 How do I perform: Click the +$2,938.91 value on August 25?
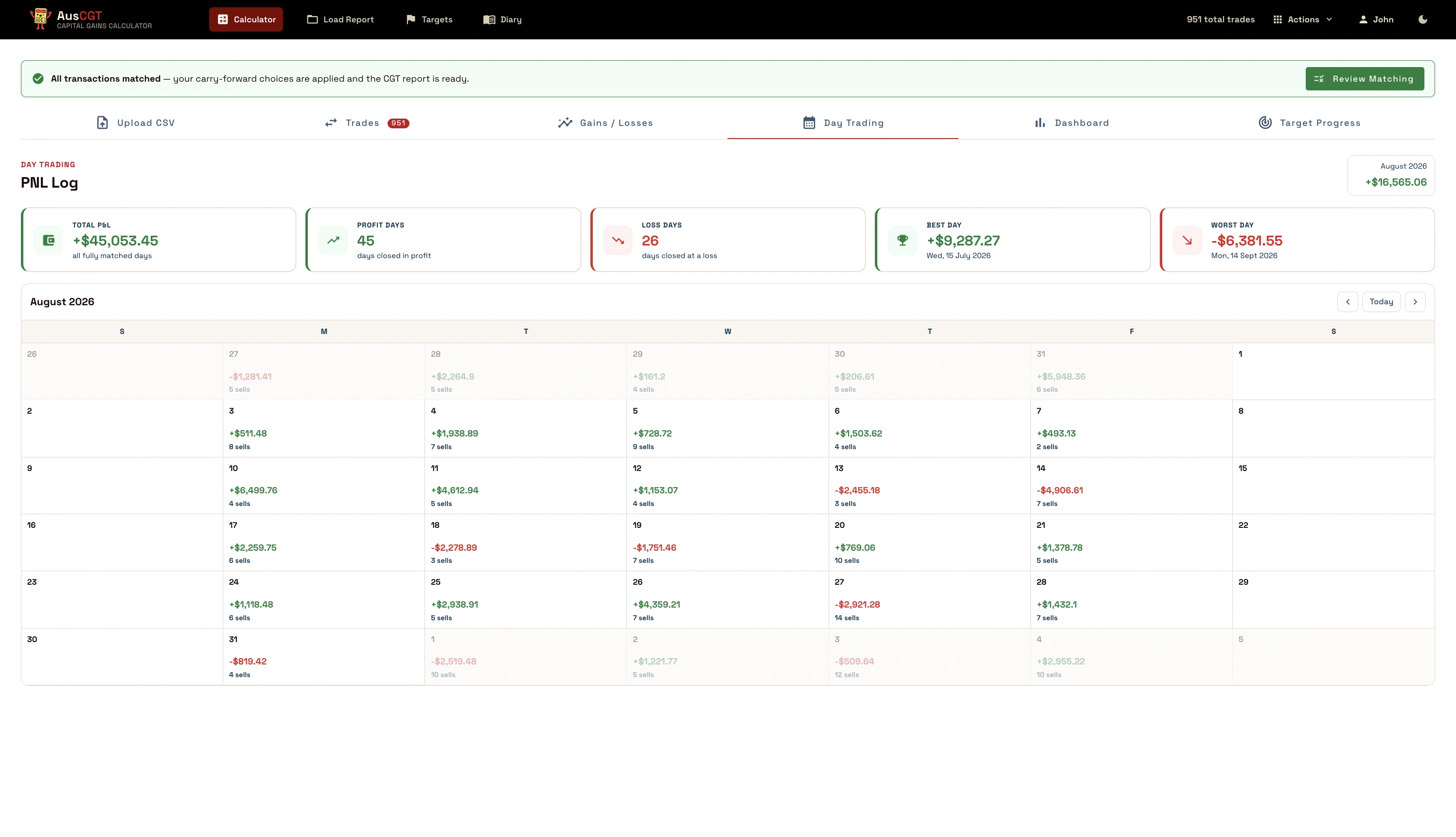(x=454, y=605)
